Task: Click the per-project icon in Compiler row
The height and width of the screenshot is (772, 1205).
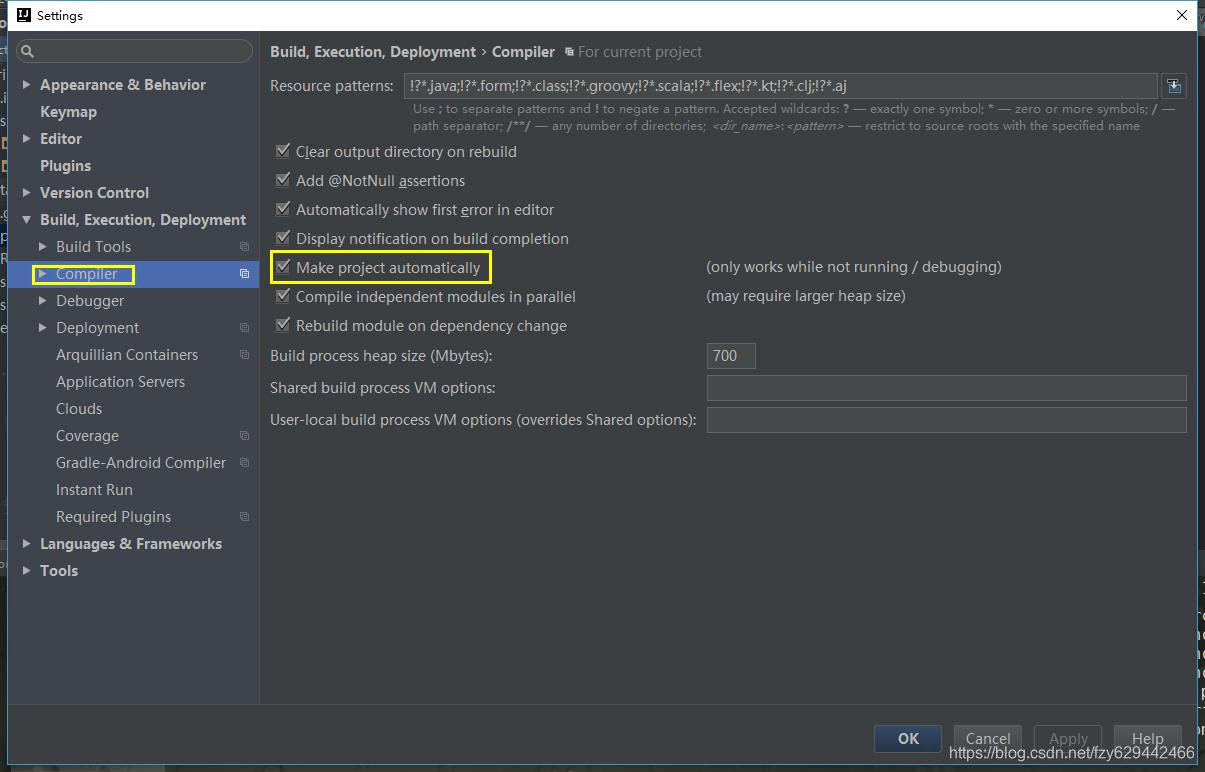Action: (x=244, y=274)
